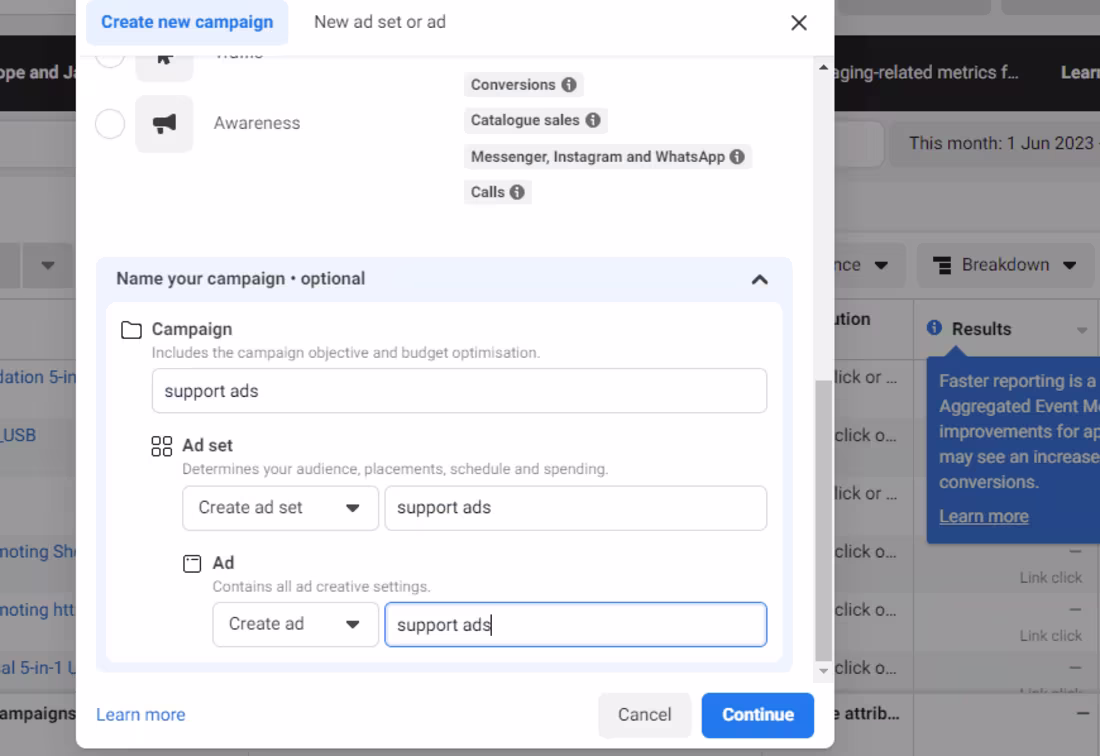Click the Continue button
The image size is (1100, 756).
pyautogui.click(x=757, y=715)
